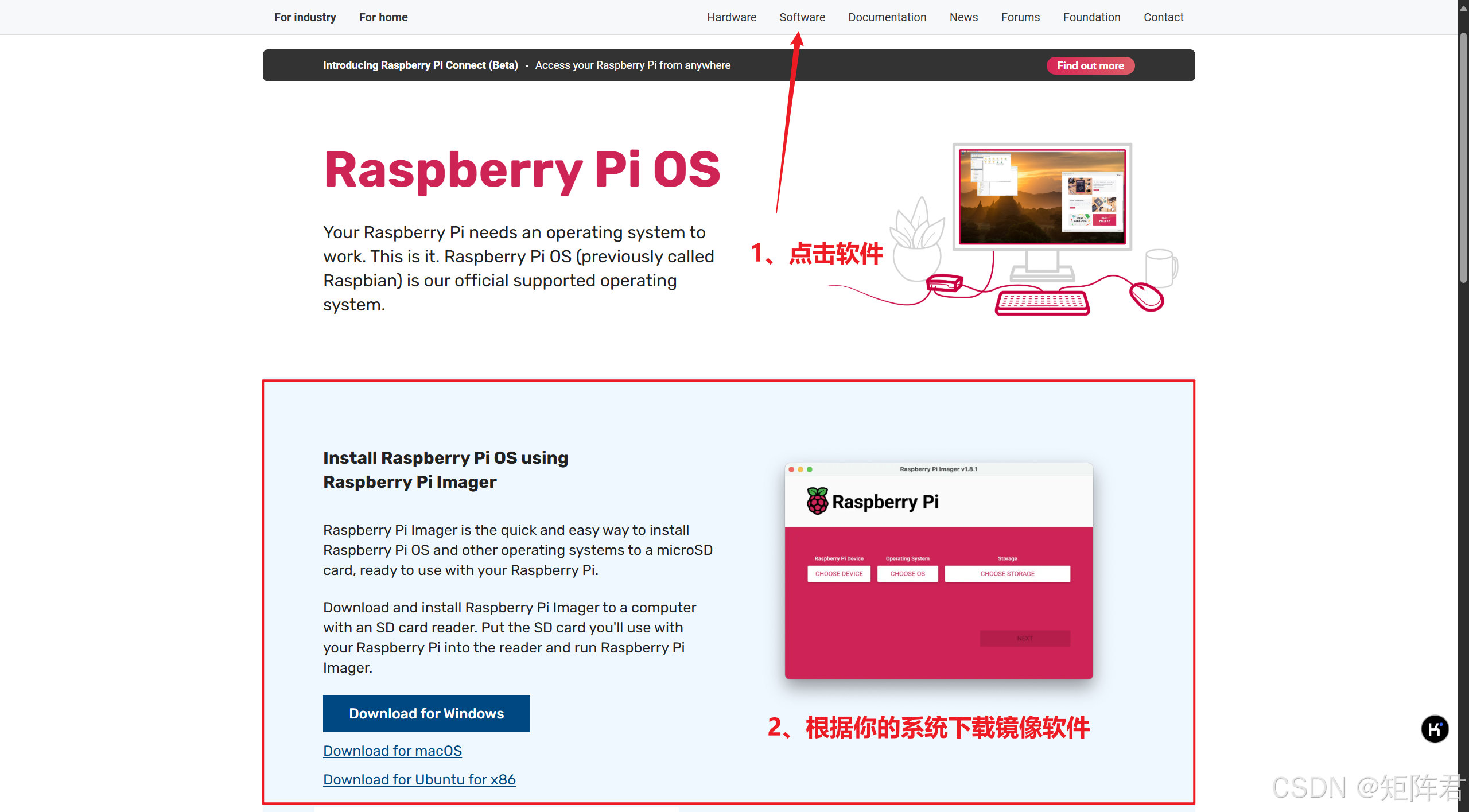The width and height of the screenshot is (1469, 812).
Task: Click Download for Windows button
Action: [x=426, y=713]
